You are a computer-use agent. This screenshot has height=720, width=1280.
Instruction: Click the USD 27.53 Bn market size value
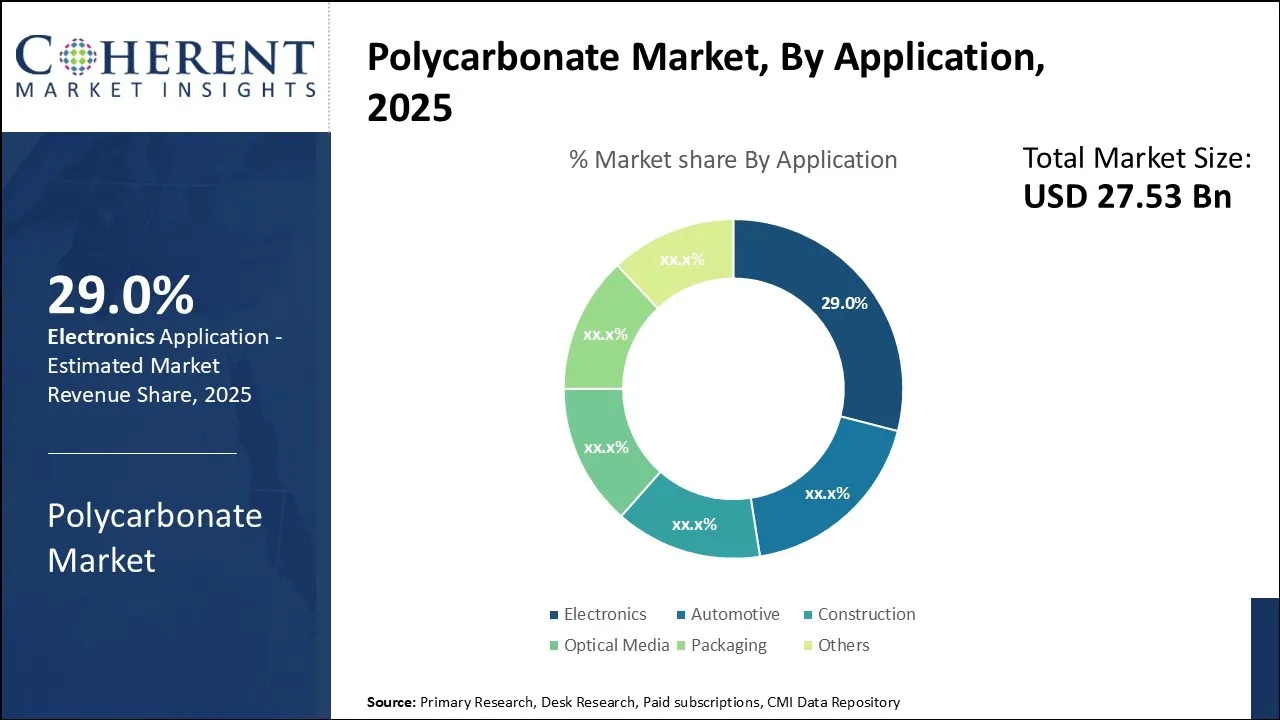click(1127, 196)
